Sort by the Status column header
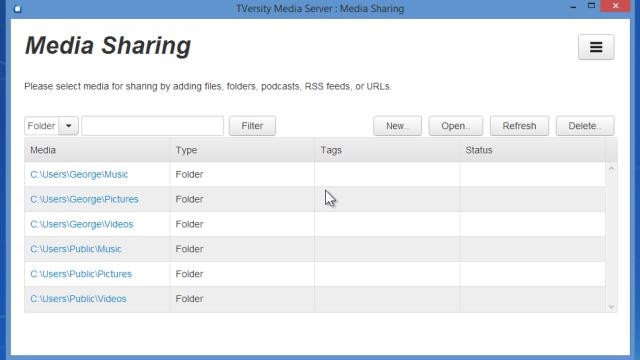Screen dimensions: 640x360 click(532, 150)
